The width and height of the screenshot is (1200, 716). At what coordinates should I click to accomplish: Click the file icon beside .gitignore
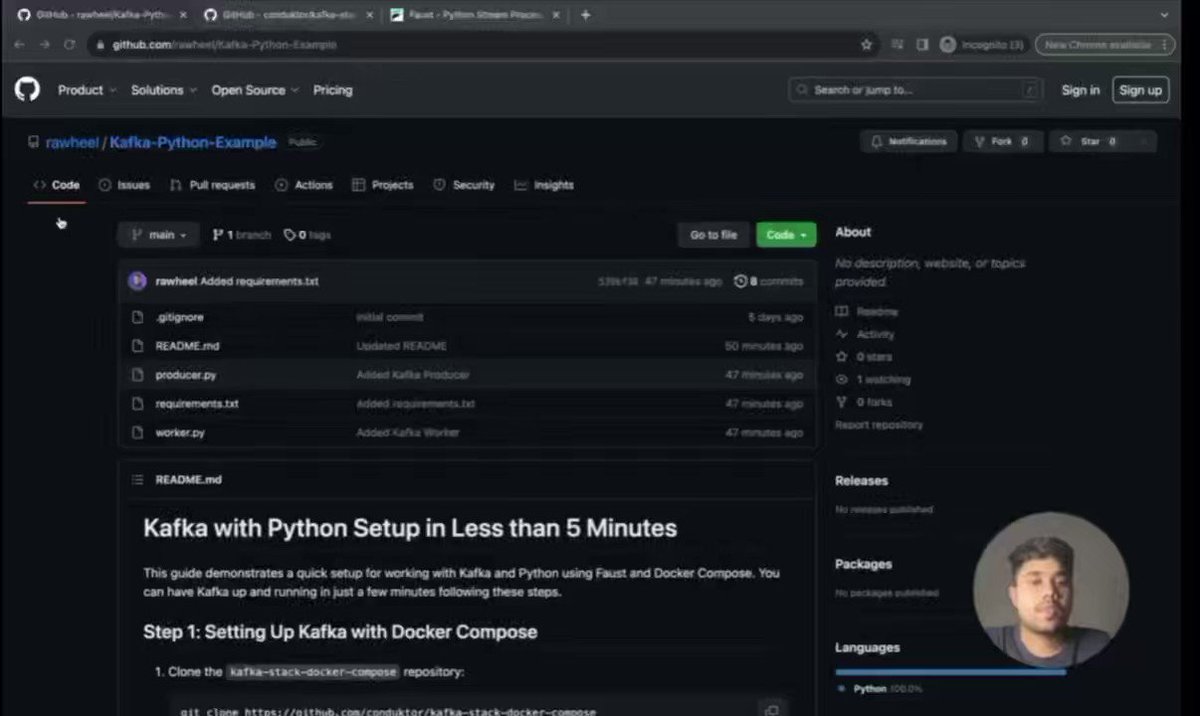tap(138, 317)
